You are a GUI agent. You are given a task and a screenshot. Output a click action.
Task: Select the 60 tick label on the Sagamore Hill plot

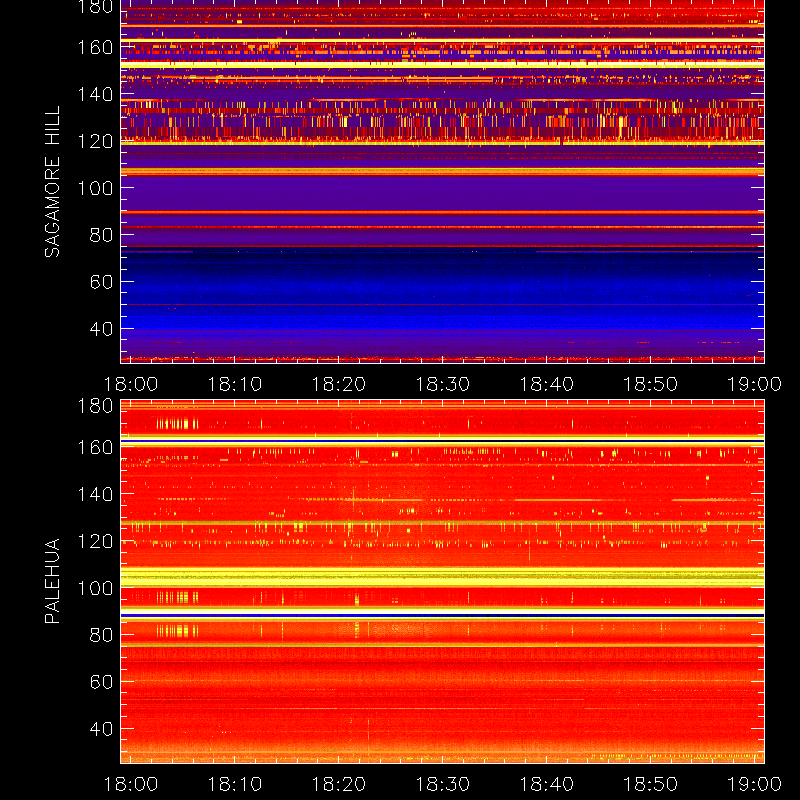[x=101, y=282]
